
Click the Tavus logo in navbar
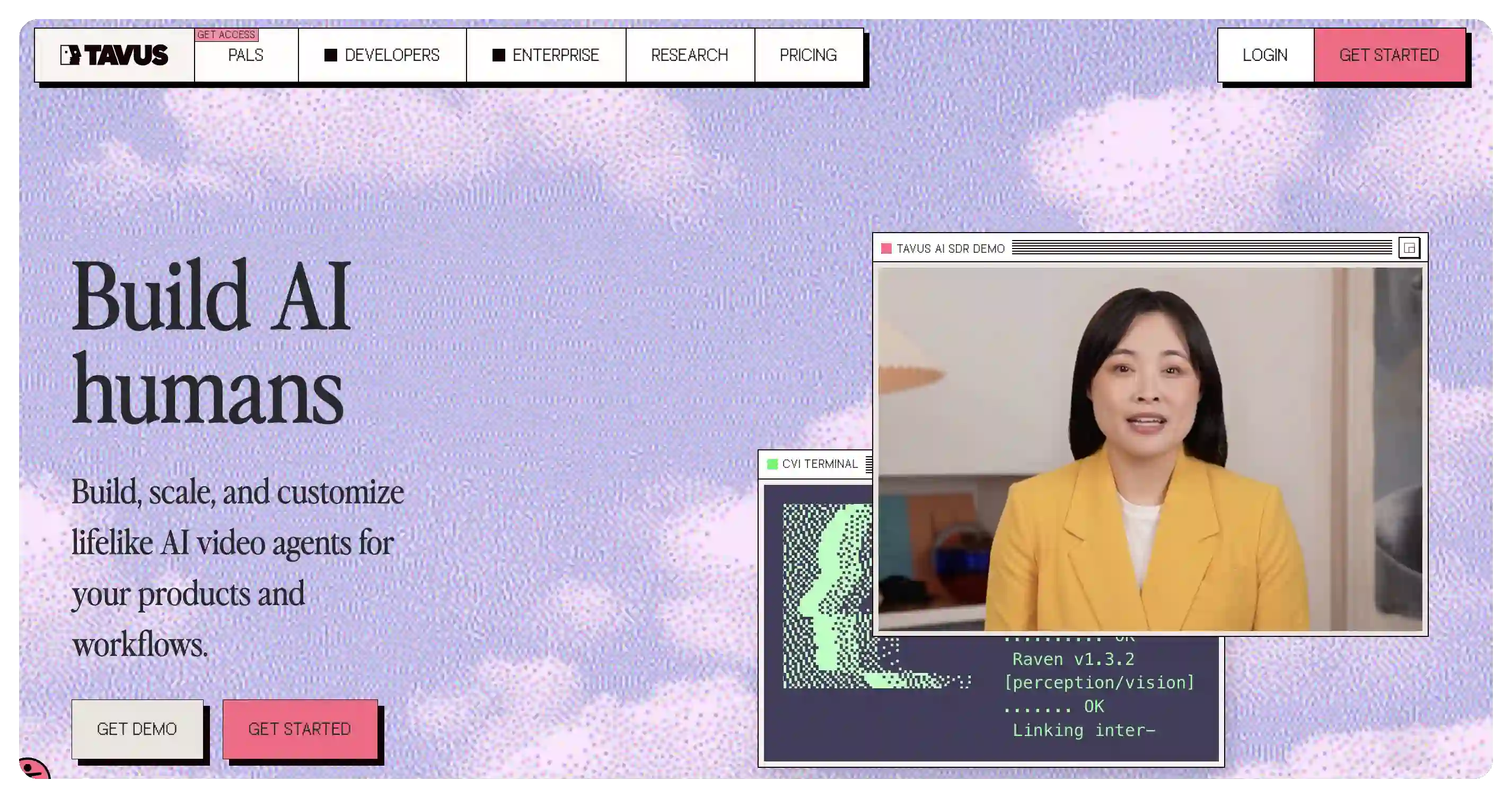click(x=114, y=55)
